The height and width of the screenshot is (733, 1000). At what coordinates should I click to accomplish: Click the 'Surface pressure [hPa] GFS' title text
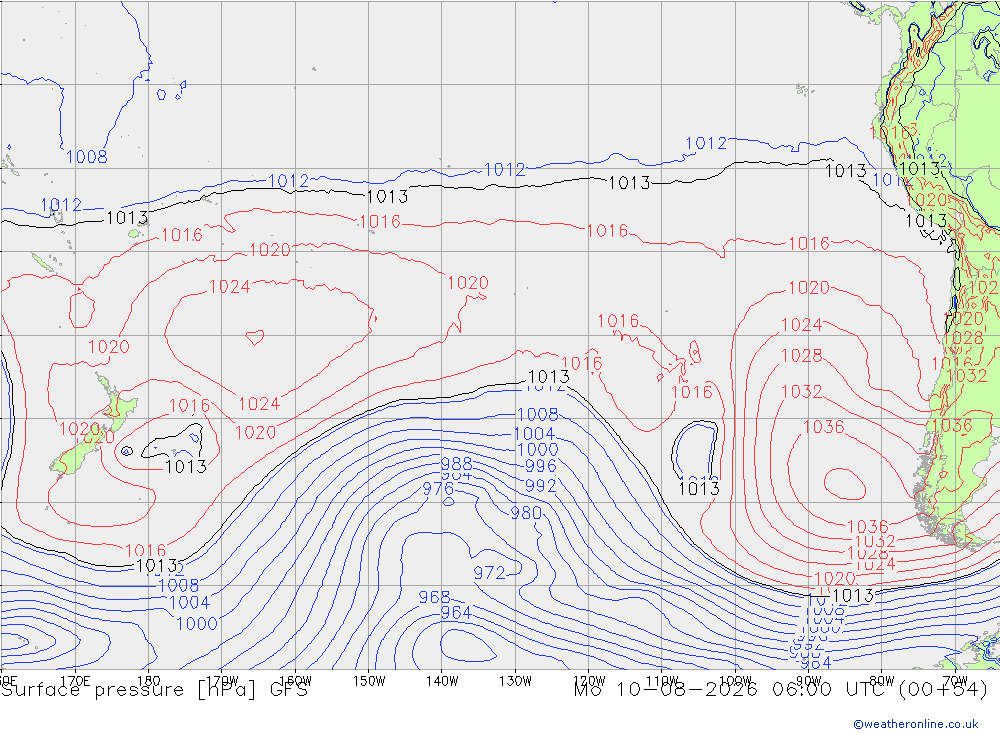coord(154,690)
